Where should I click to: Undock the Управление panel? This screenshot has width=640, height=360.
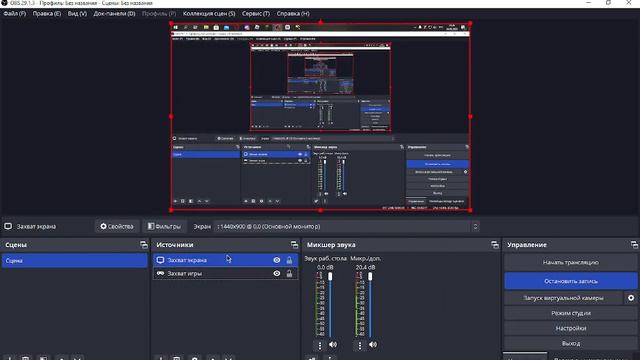(634, 245)
